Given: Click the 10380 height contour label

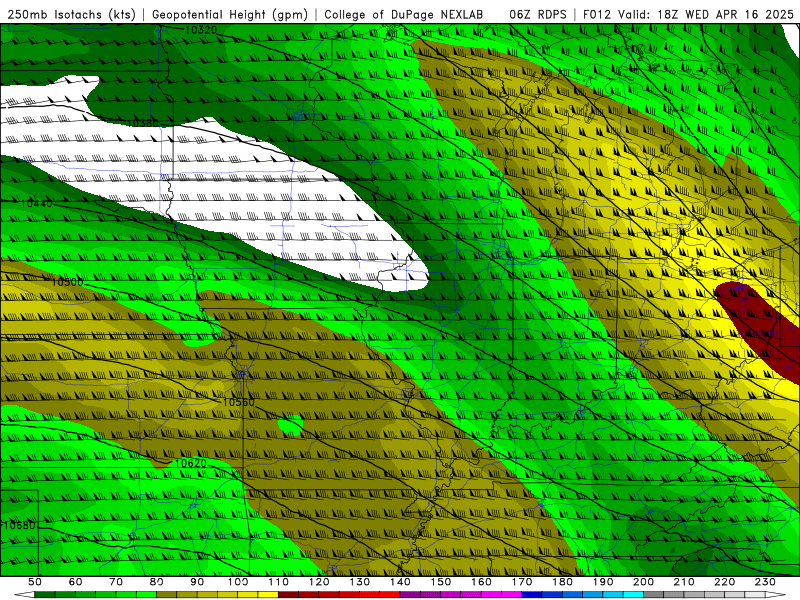Looking at the screenshot, I should click(x=142, y=123).
